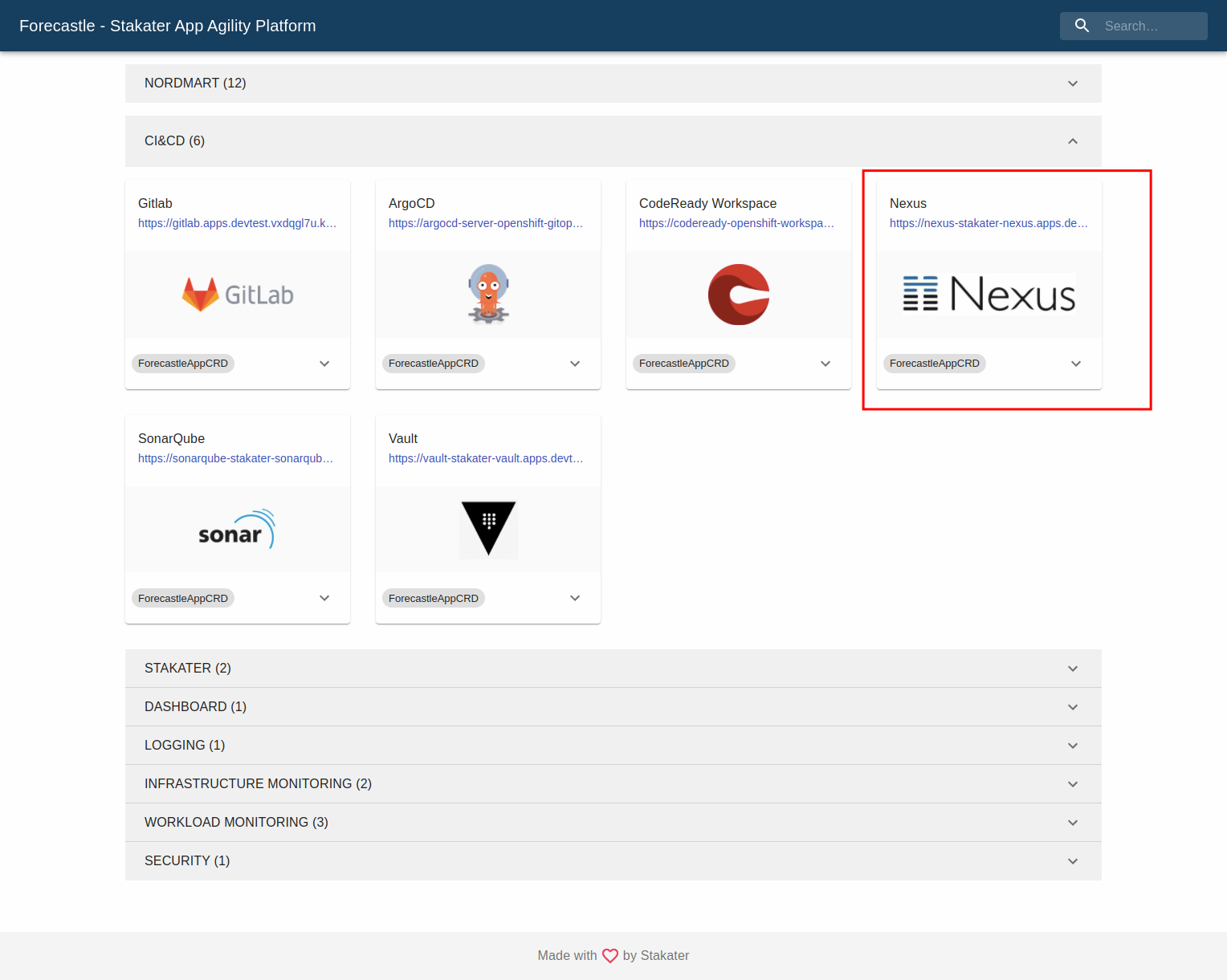Click the ForecastleAppCRD chip on ArgoCD card

(x=433, y=364)
